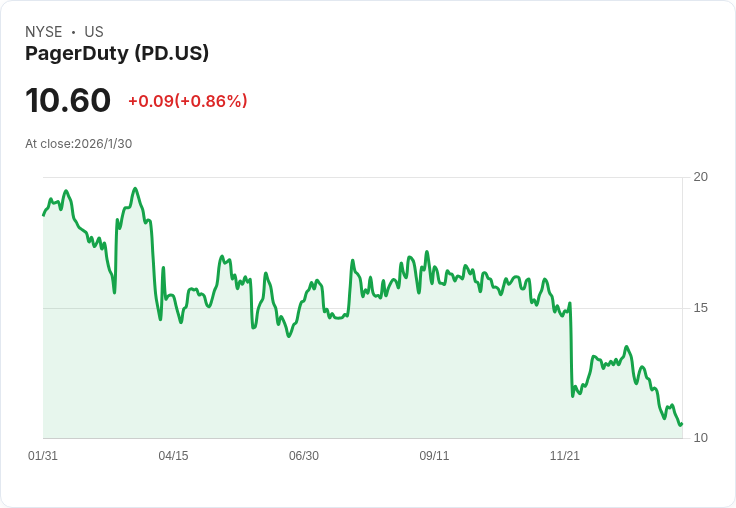Click the NYSE exchange label
Screen dimensions: 736x508
coord(44,32)
